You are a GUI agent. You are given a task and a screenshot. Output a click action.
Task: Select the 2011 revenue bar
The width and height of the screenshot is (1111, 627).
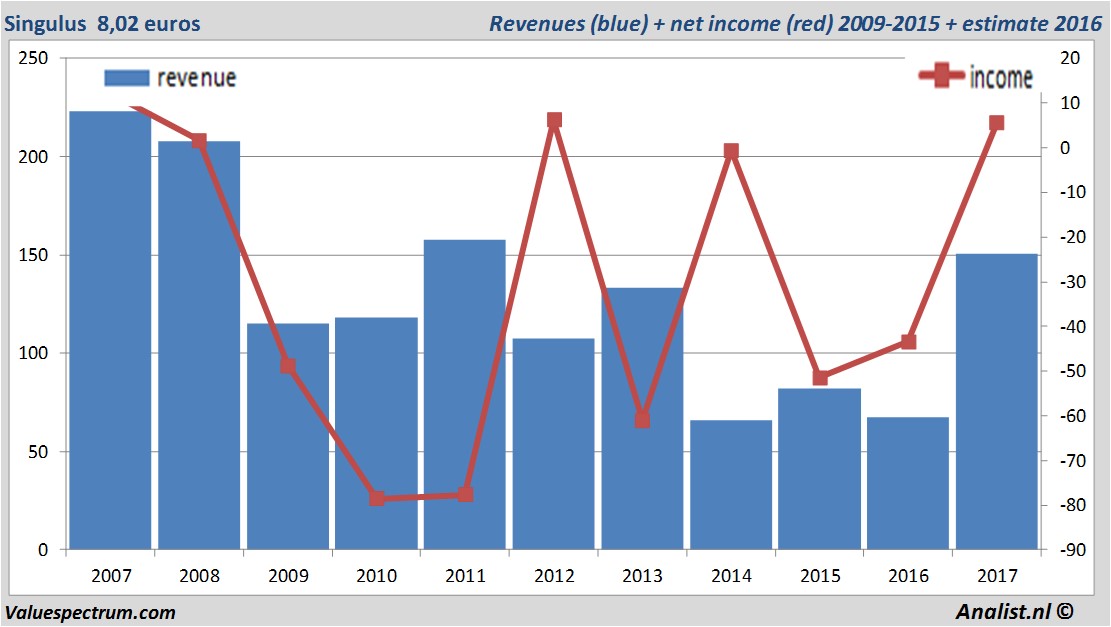pos(465,395)
